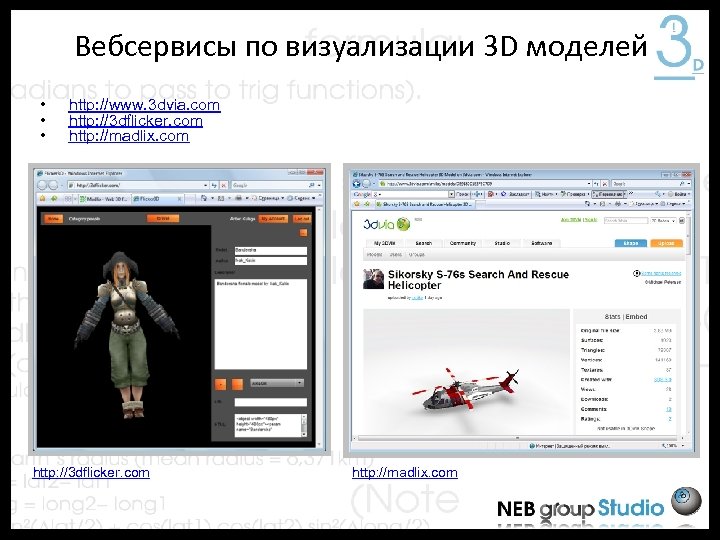
Task: Click the orange Upload button on 3dvia
Action: click(666, 243)
